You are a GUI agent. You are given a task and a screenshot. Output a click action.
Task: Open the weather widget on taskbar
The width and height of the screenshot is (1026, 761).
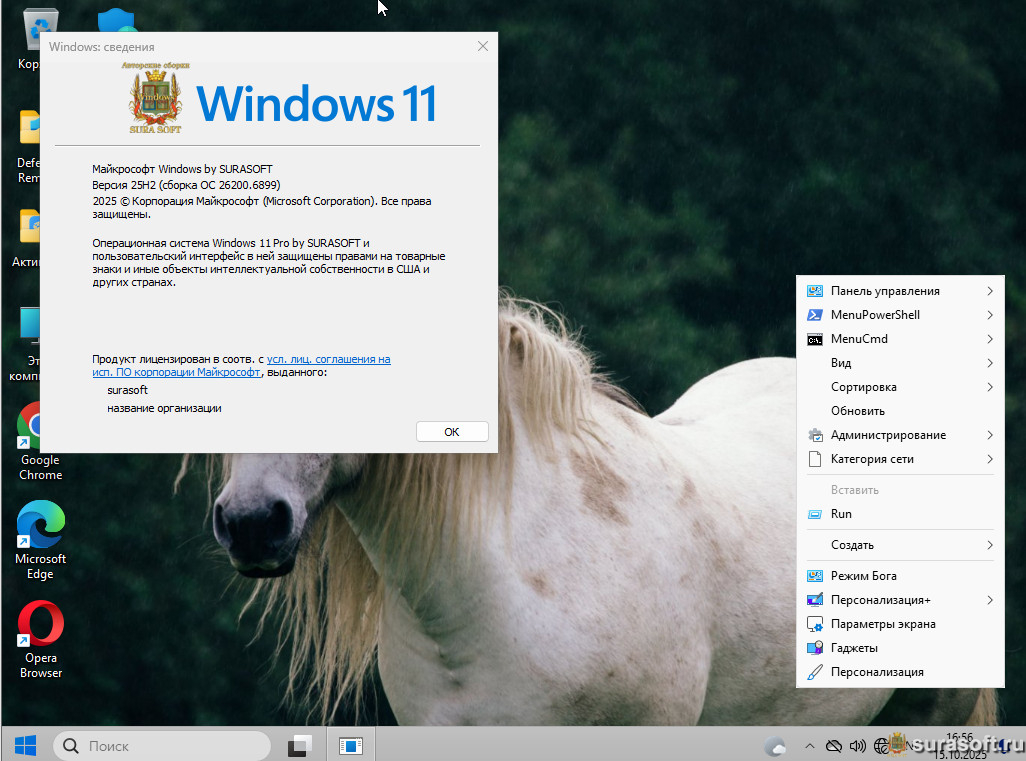pos(775,746)
